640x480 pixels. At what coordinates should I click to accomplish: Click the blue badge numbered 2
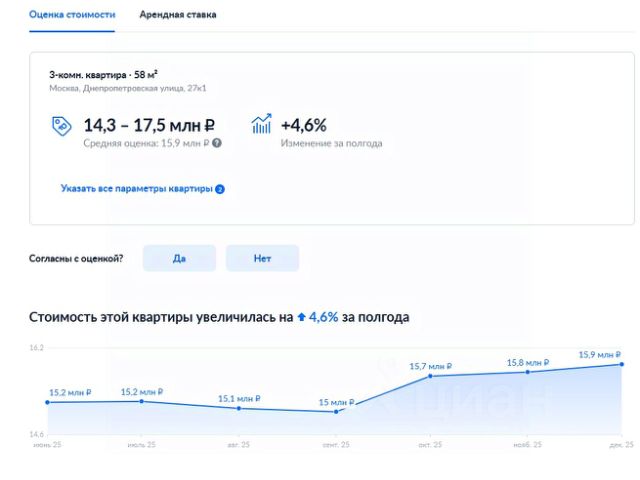point(220,189)
